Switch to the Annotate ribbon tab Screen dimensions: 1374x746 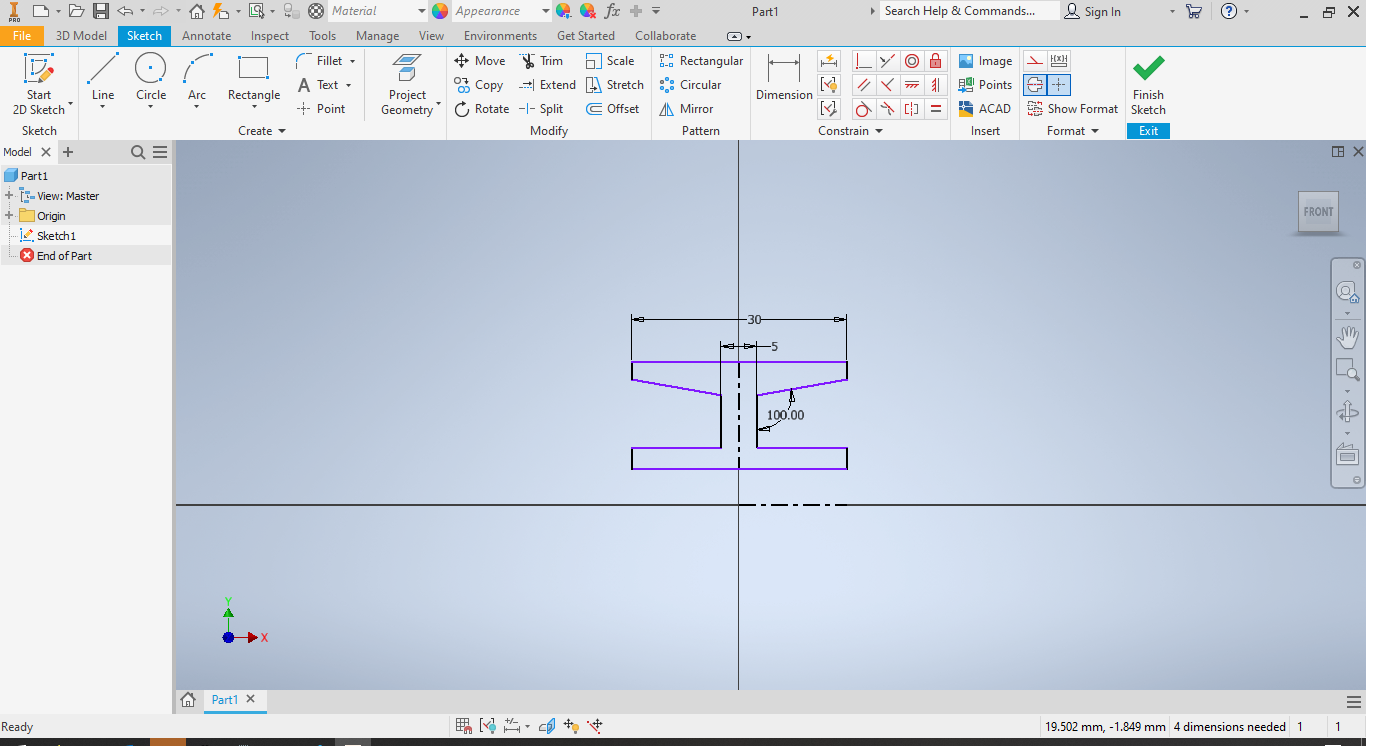[x=206, y=35]
